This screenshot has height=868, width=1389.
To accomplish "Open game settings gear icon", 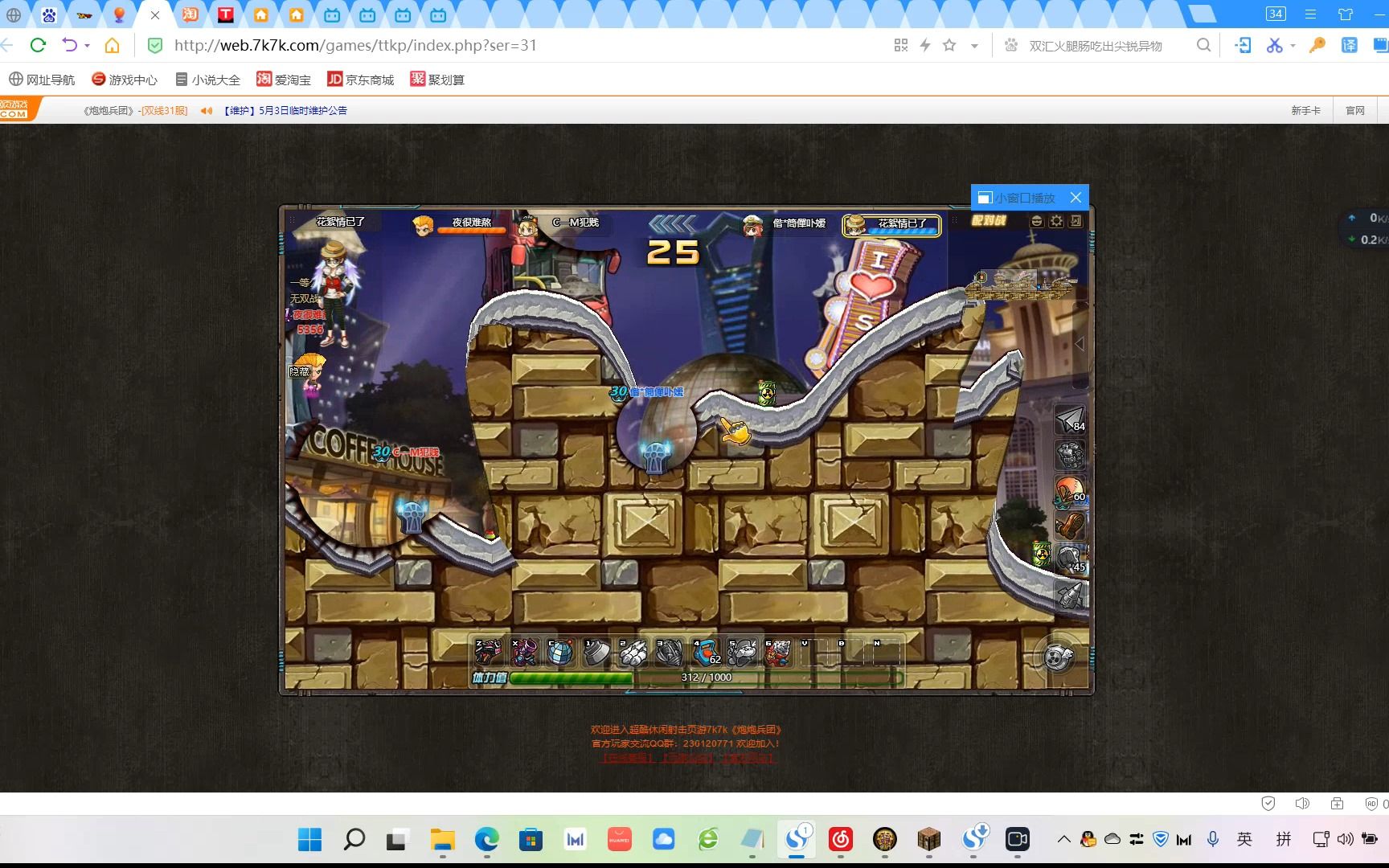I will pyautogui.click(x=1056, y=221).
